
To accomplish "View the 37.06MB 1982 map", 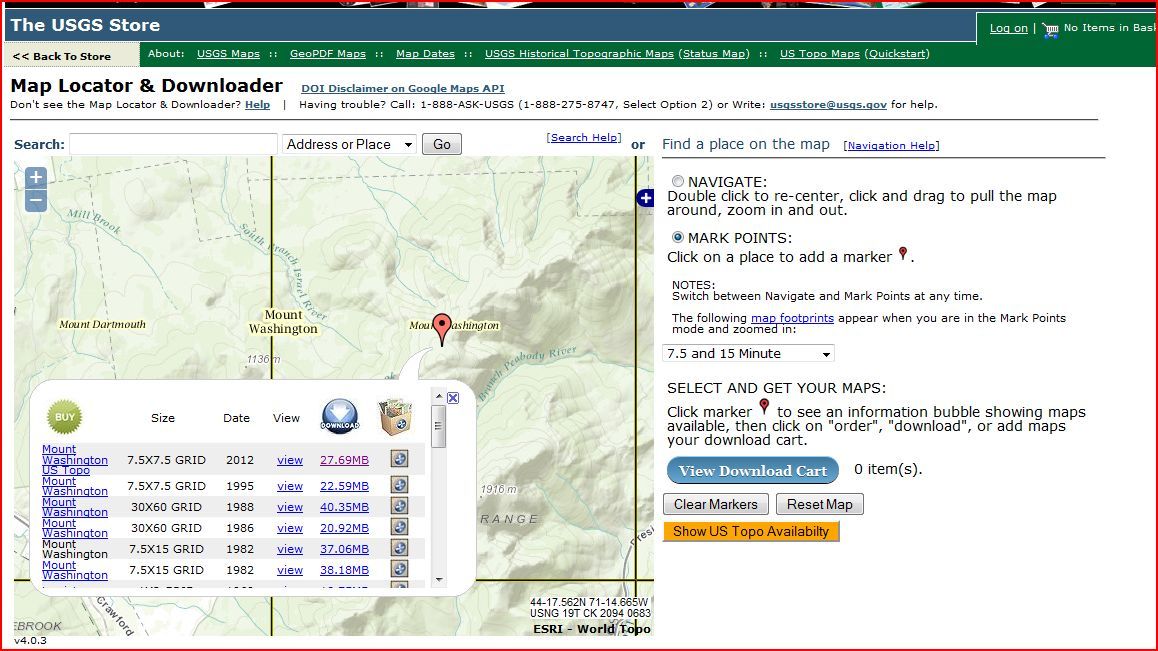I will pos(290,549).
